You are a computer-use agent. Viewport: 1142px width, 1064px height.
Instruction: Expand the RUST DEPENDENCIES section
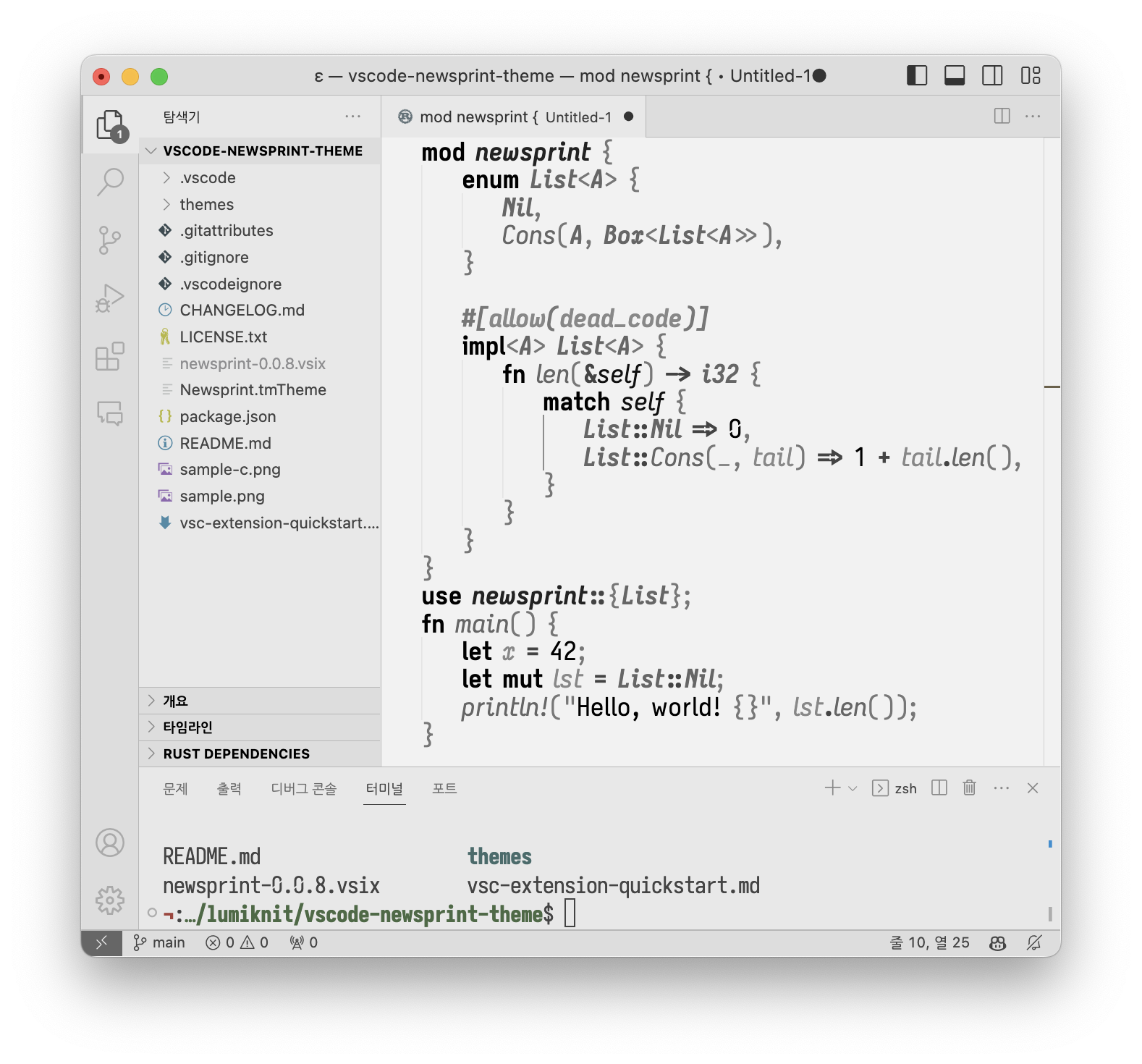click(260, 753)
